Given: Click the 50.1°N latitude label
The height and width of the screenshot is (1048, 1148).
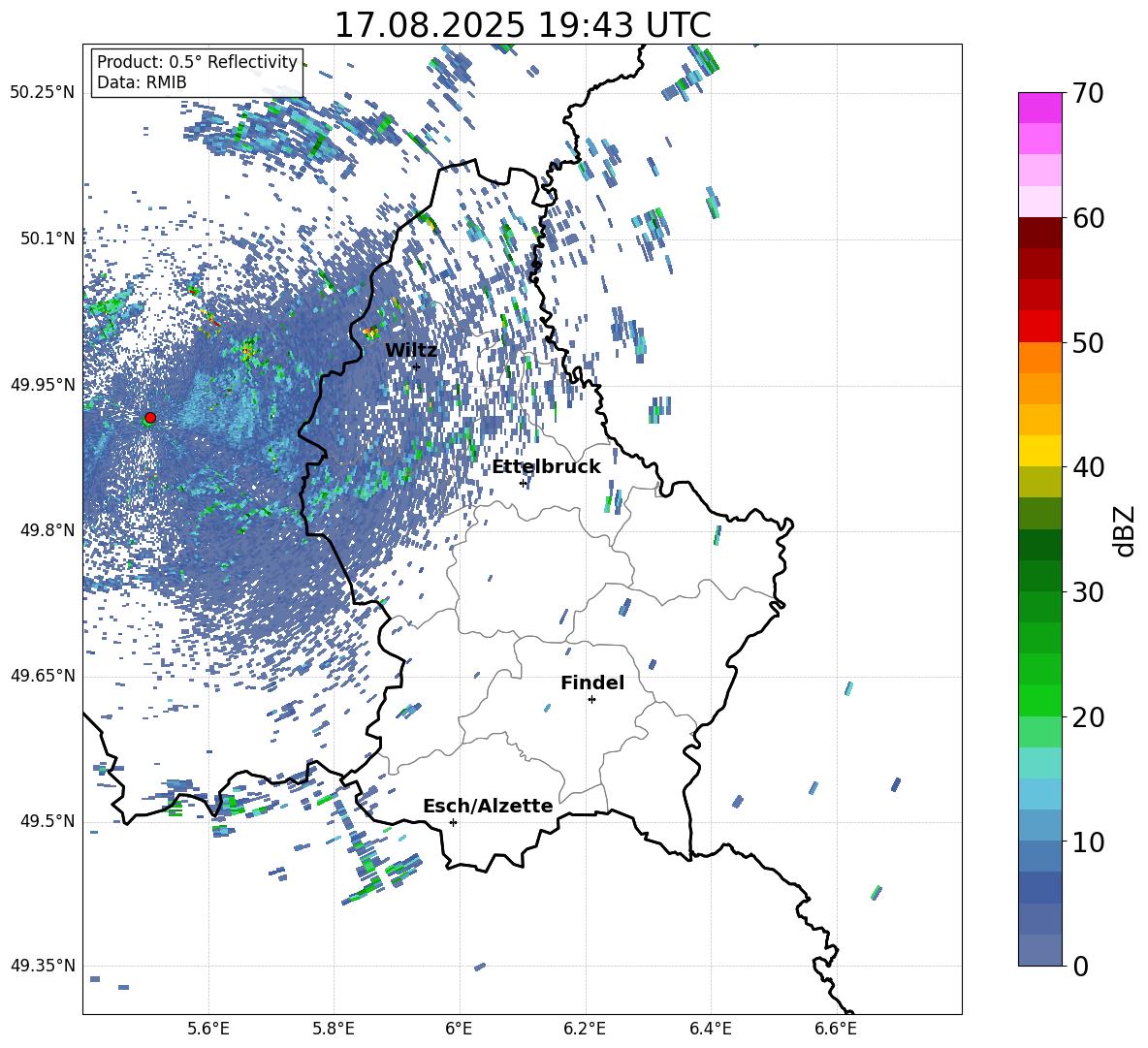Looking at the screenshot, I should (47, 238).
